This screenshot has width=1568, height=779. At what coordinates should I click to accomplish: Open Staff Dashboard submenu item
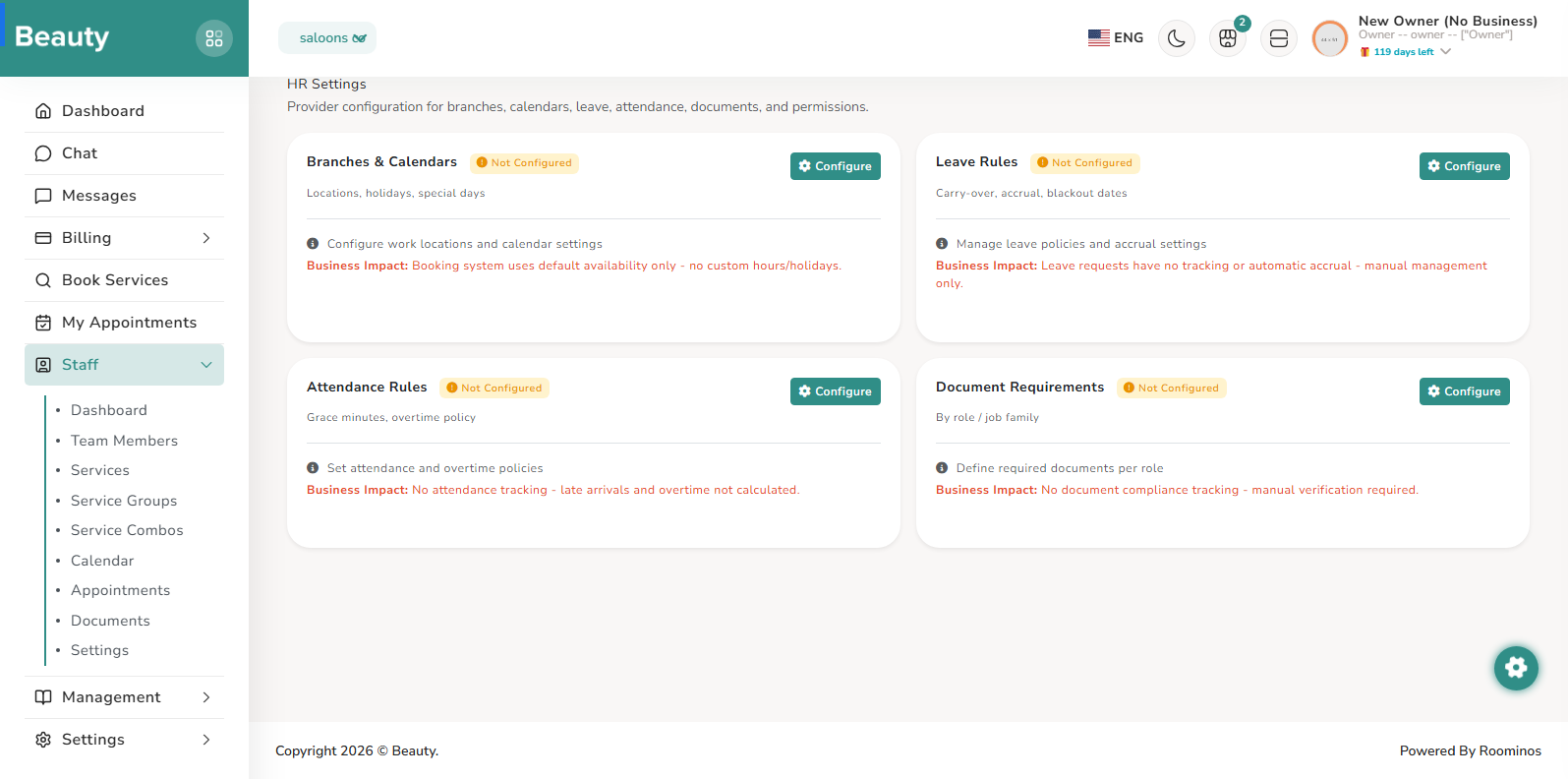coord(109,410)
